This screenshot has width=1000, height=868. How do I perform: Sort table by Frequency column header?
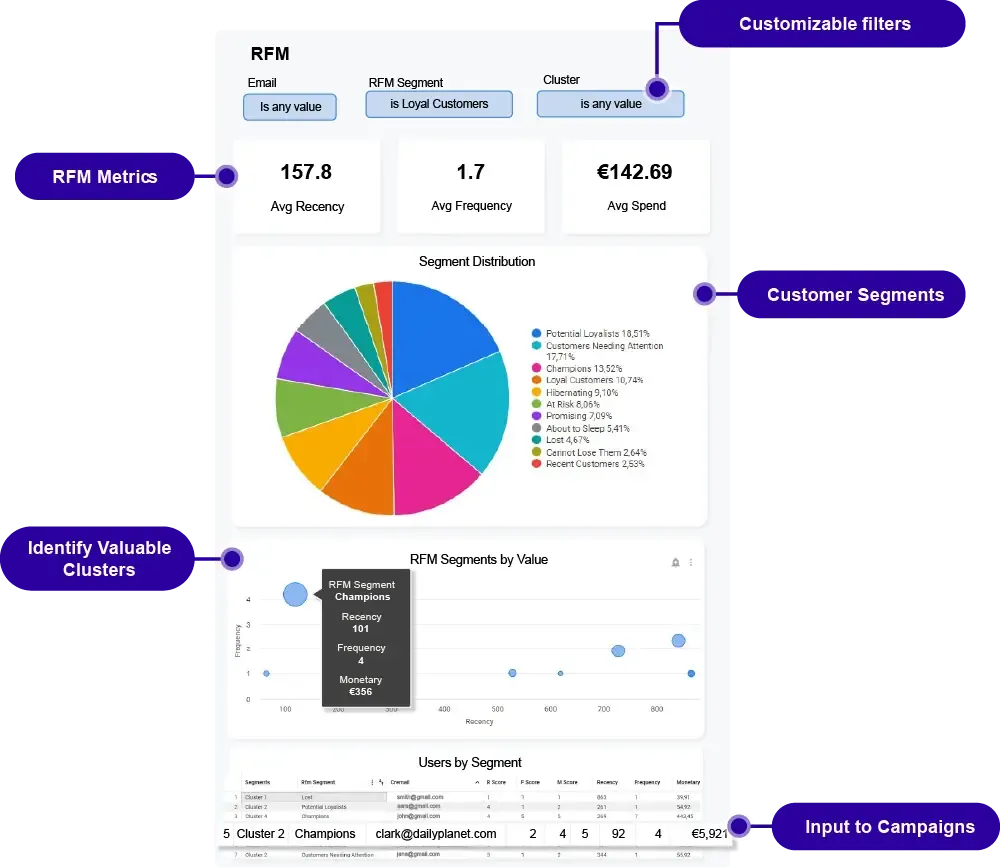coord(647,782)
